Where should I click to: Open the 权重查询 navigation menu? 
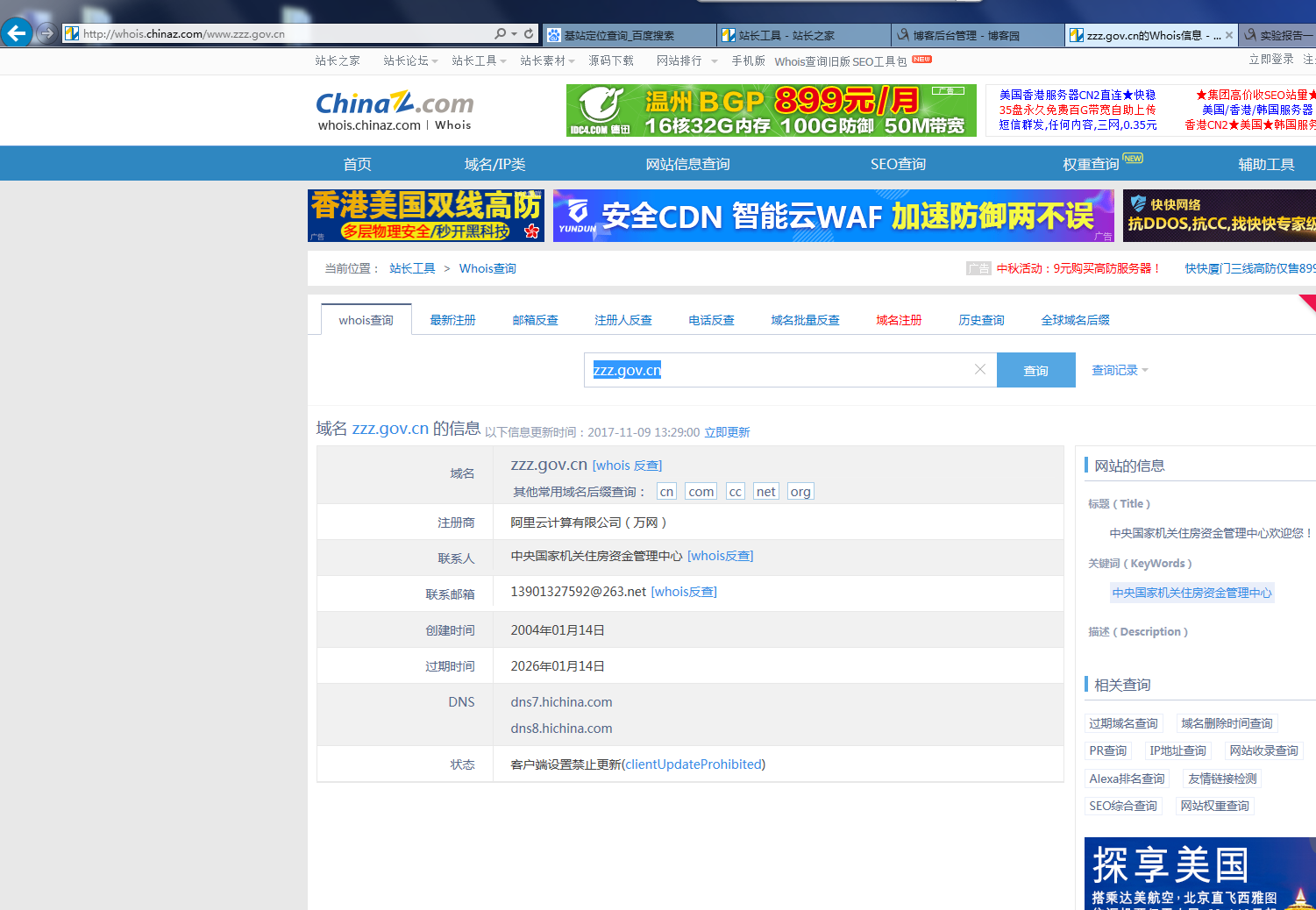coord(1092,164)
